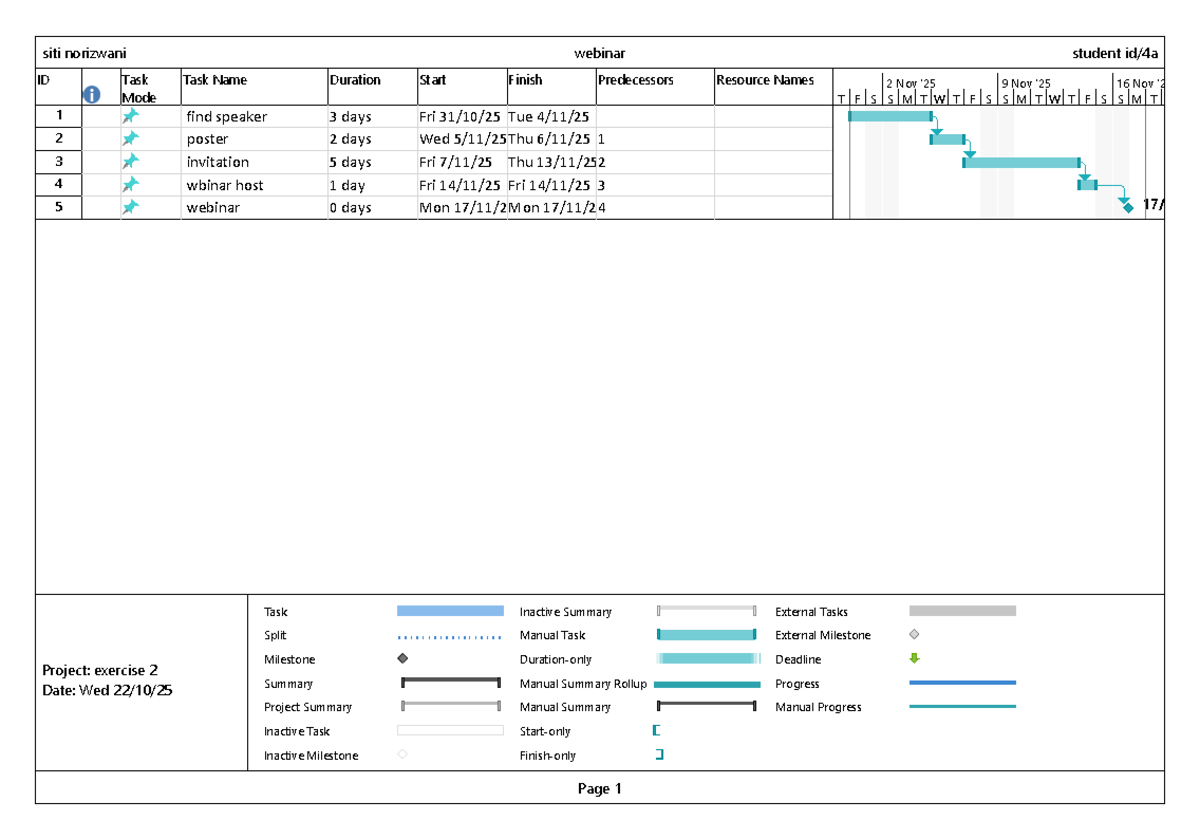Click the Summary legend bracket bar
The width and height of the screenshot is (1200, 839).
[x=450, y=683]
